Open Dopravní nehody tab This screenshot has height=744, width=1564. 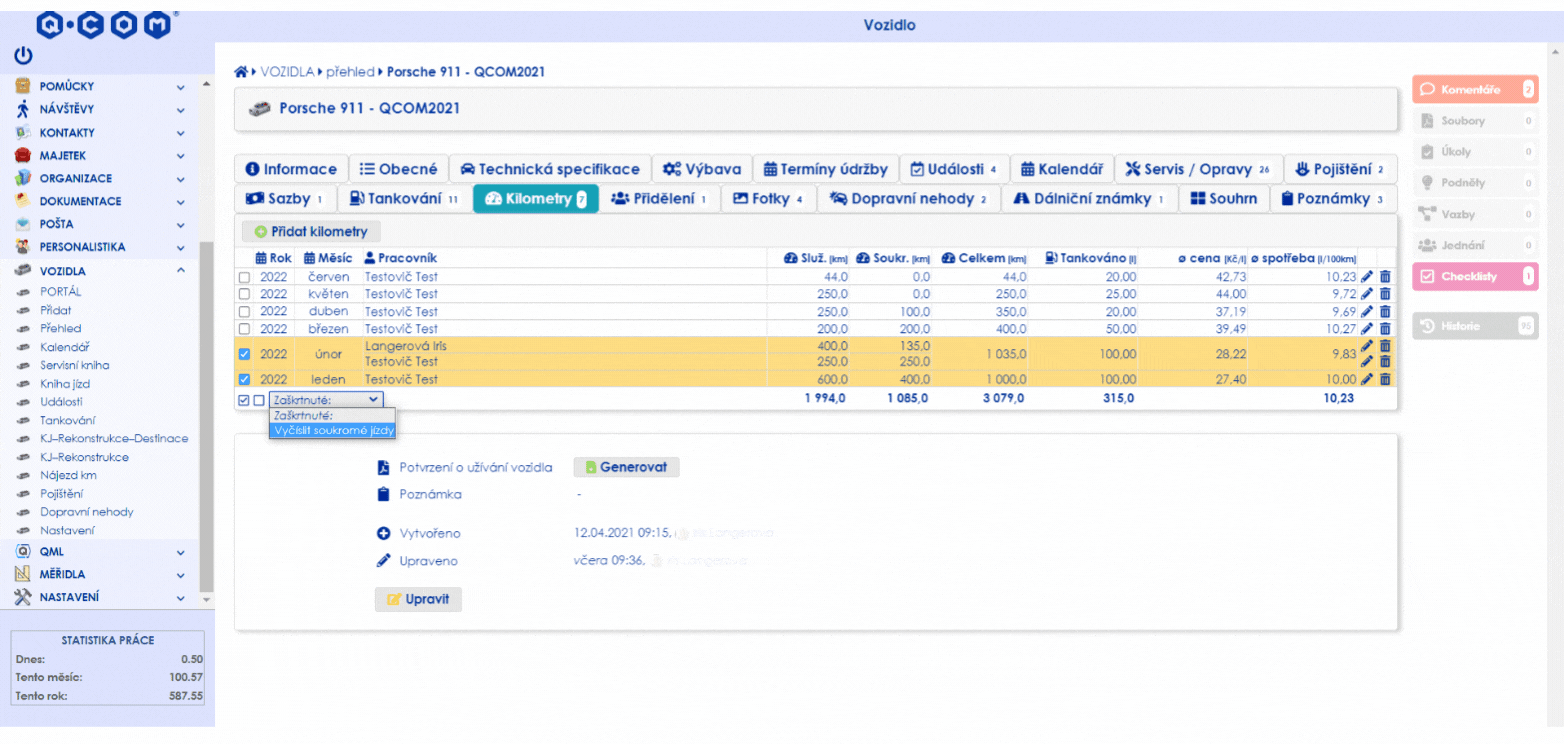(908, 199)
